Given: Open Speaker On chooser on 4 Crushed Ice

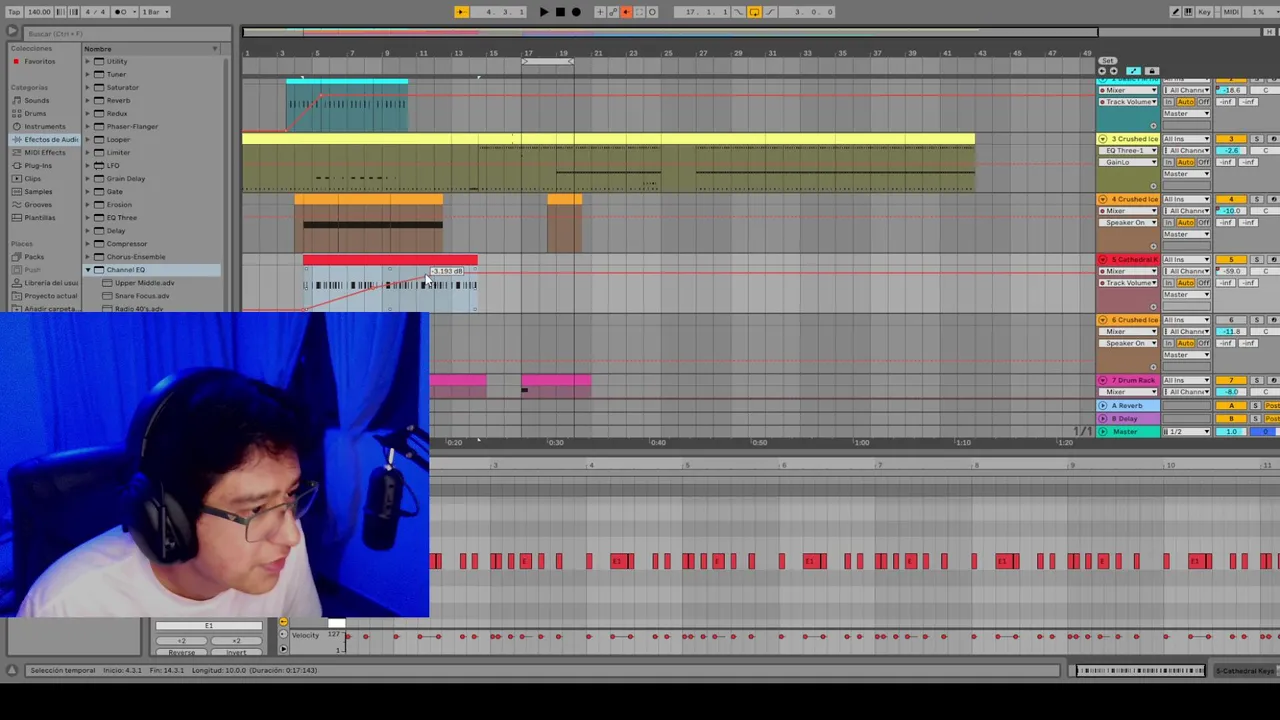Looking at the screenshot, I should pos(1128,223).
